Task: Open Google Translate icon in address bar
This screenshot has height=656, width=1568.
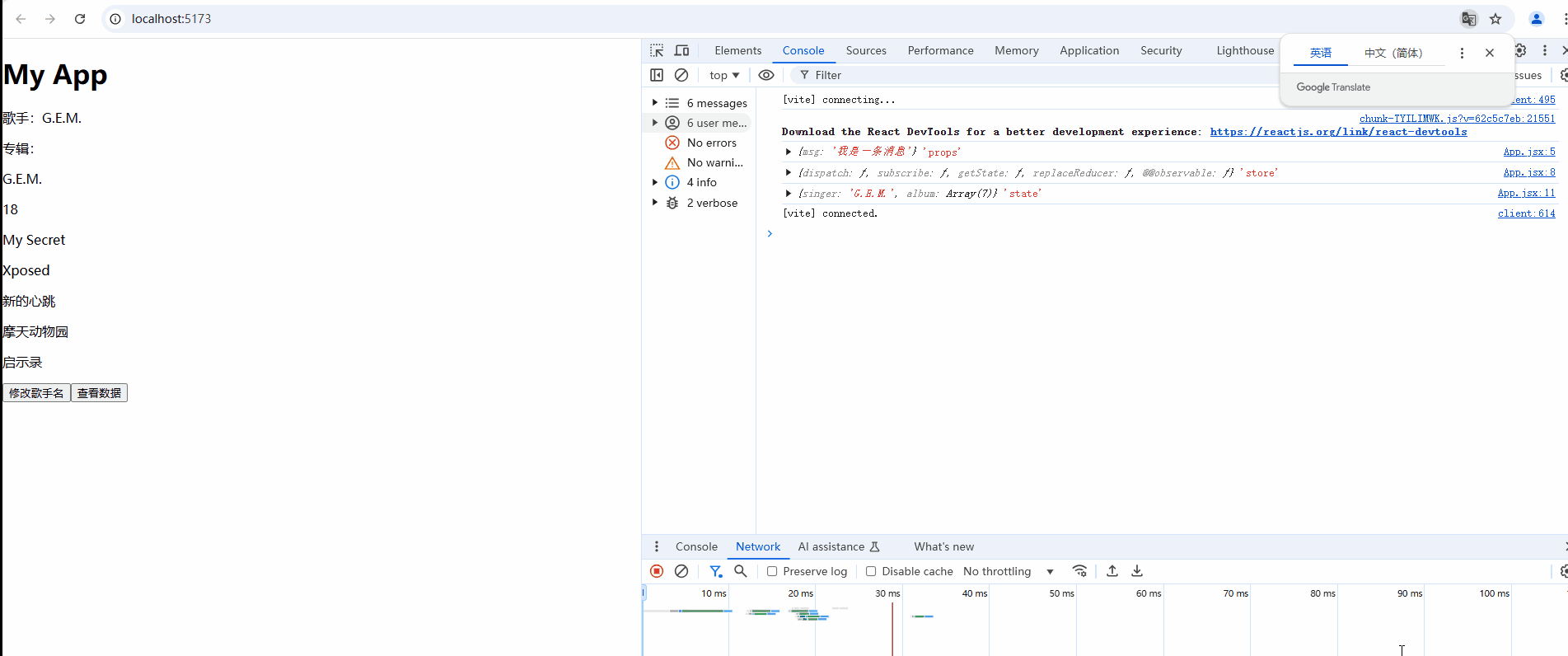Action: click(x=1468, y=19)
